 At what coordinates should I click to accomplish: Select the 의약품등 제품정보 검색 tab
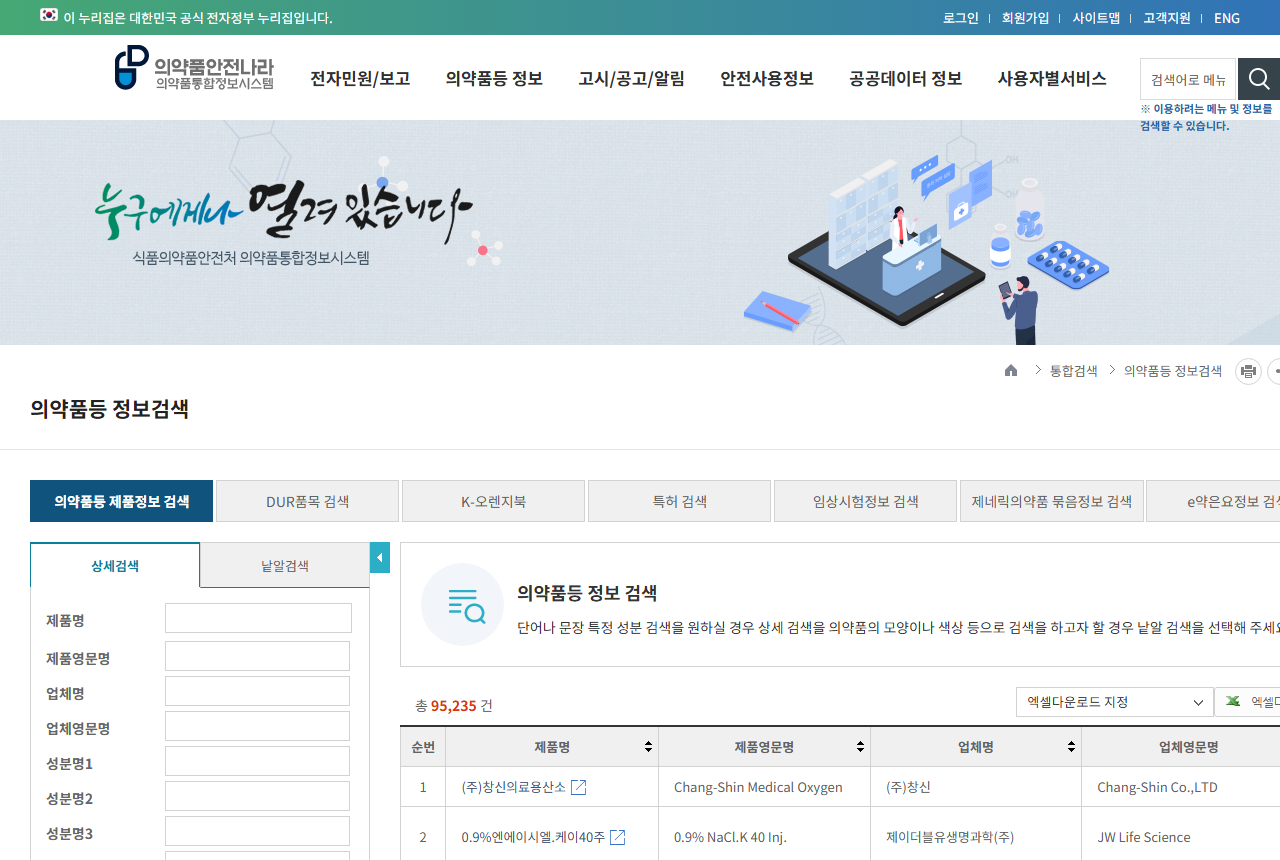tap(121, 501)
